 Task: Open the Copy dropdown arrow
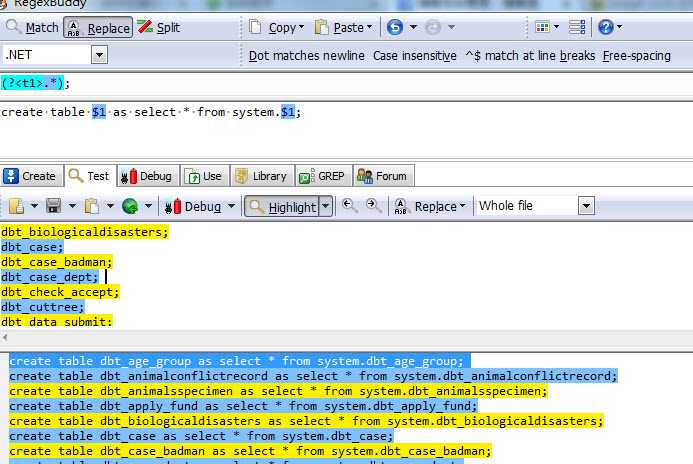[x=301, y=27]
